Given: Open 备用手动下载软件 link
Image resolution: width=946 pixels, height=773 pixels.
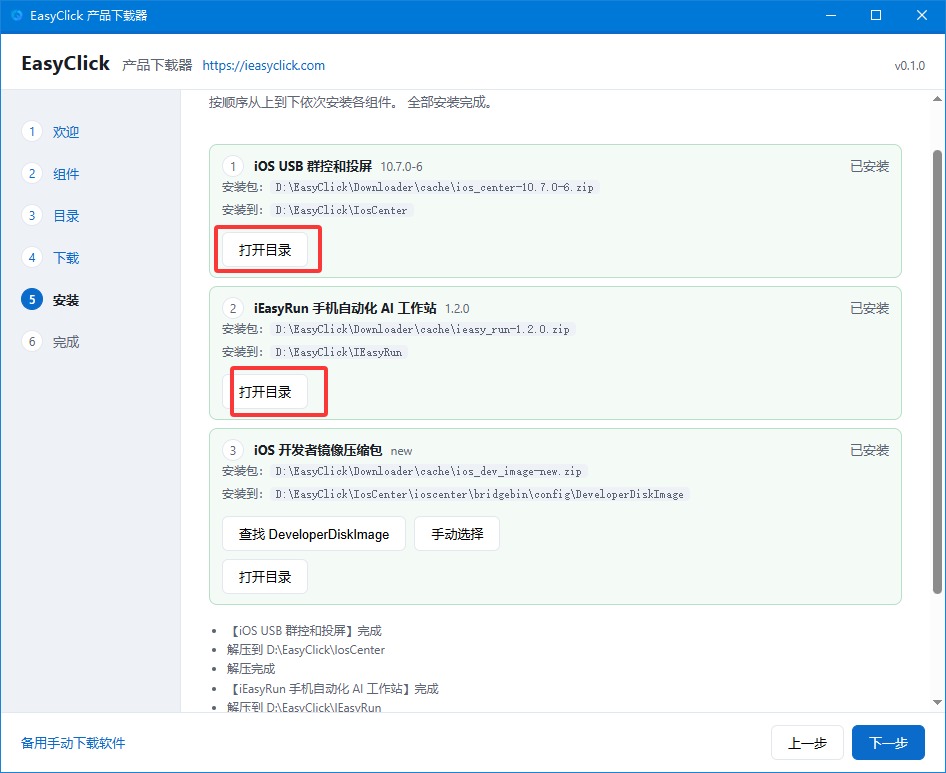Looking at the screenshot, I should point(73,743).
